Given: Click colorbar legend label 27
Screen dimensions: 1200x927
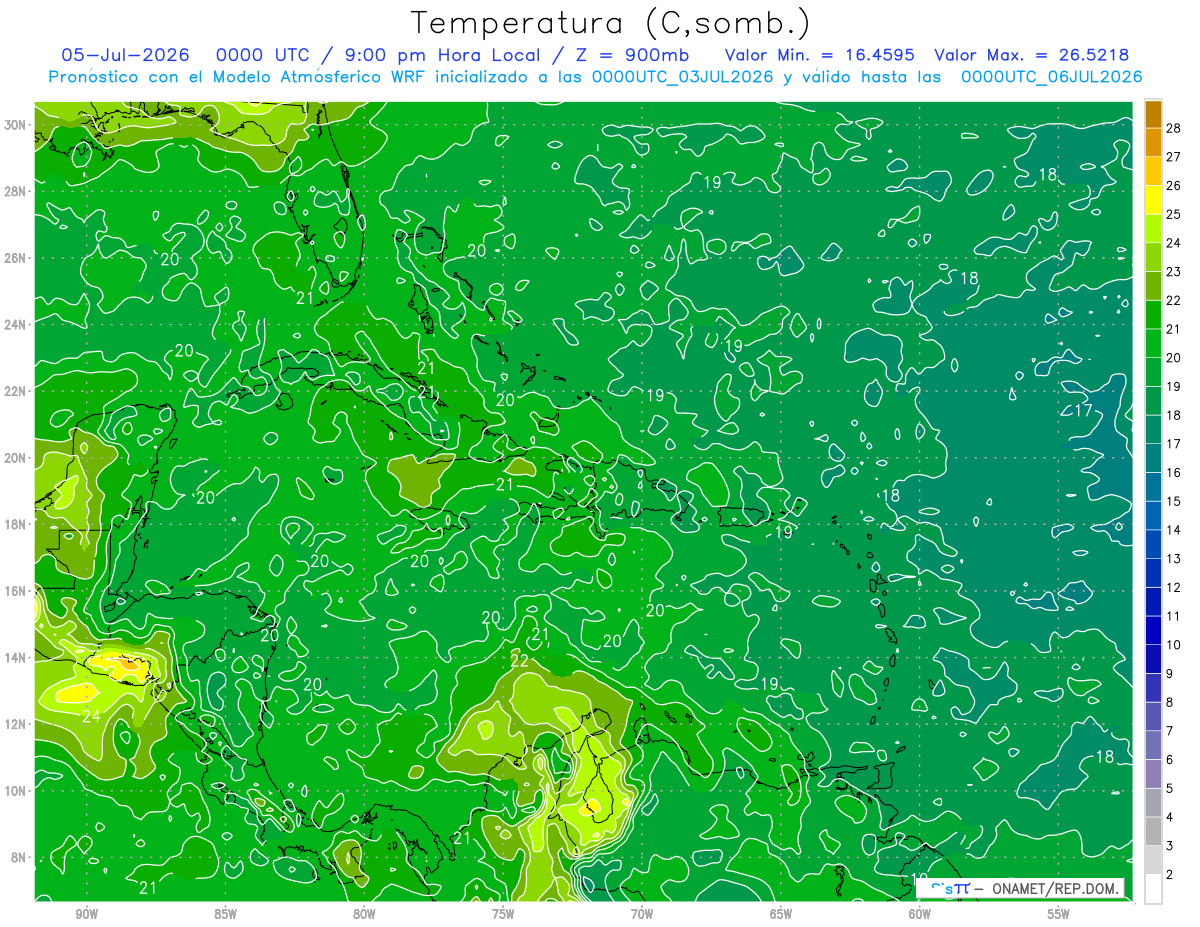Looking at the screenshot, I should [1174, 157].
